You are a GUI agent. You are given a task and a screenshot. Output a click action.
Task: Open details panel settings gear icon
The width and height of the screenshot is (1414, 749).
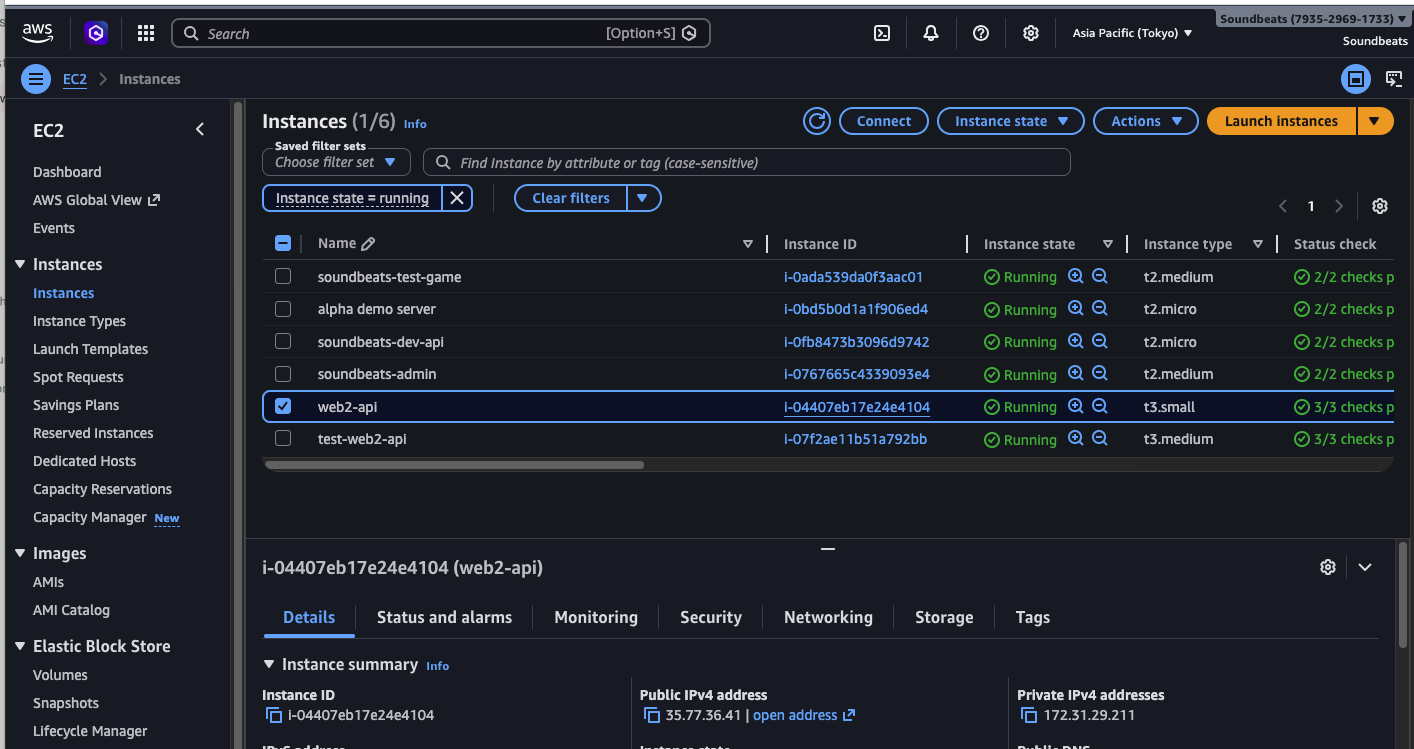[1328, 567]
